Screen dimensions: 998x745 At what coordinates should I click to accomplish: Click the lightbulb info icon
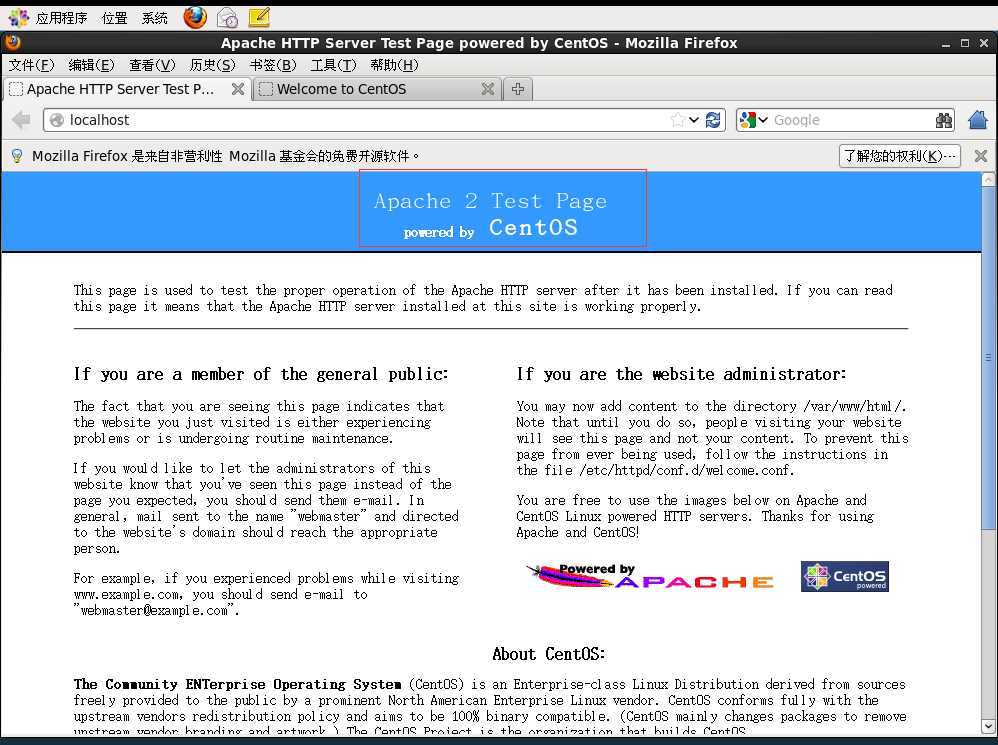(17, 156)
